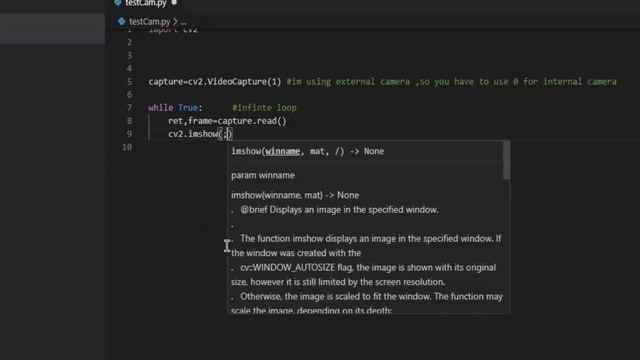Open the breadcrumb ellipsis after testCam.py
The image size is (640, 360).
(183, 22)
